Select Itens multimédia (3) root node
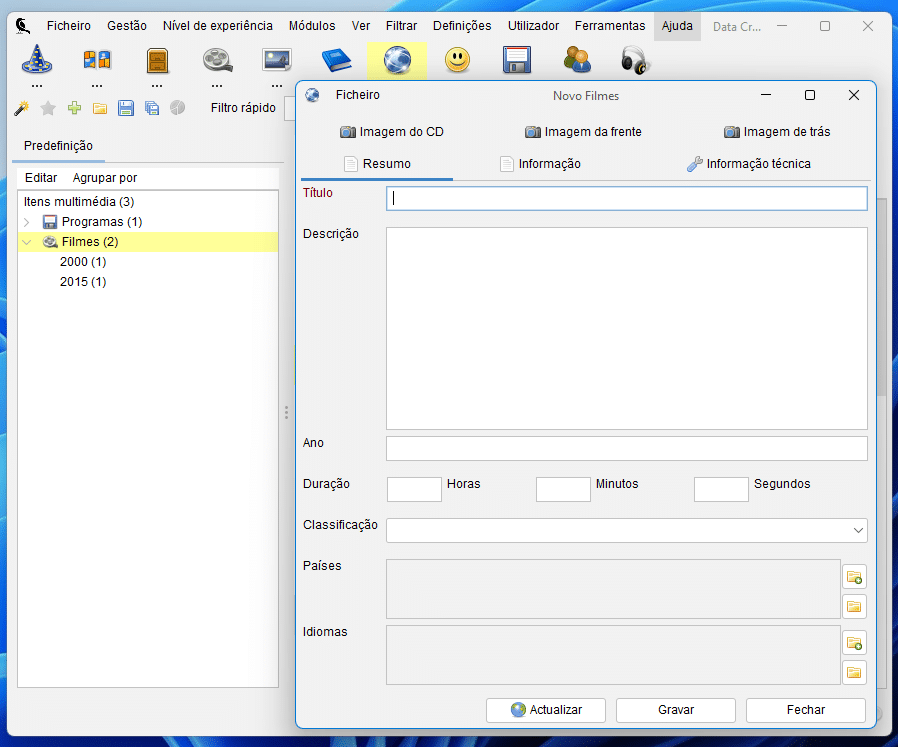 [79, 202]
